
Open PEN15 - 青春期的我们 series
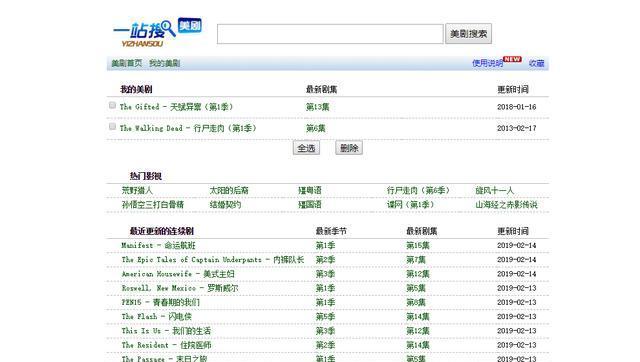click(160, 303)
